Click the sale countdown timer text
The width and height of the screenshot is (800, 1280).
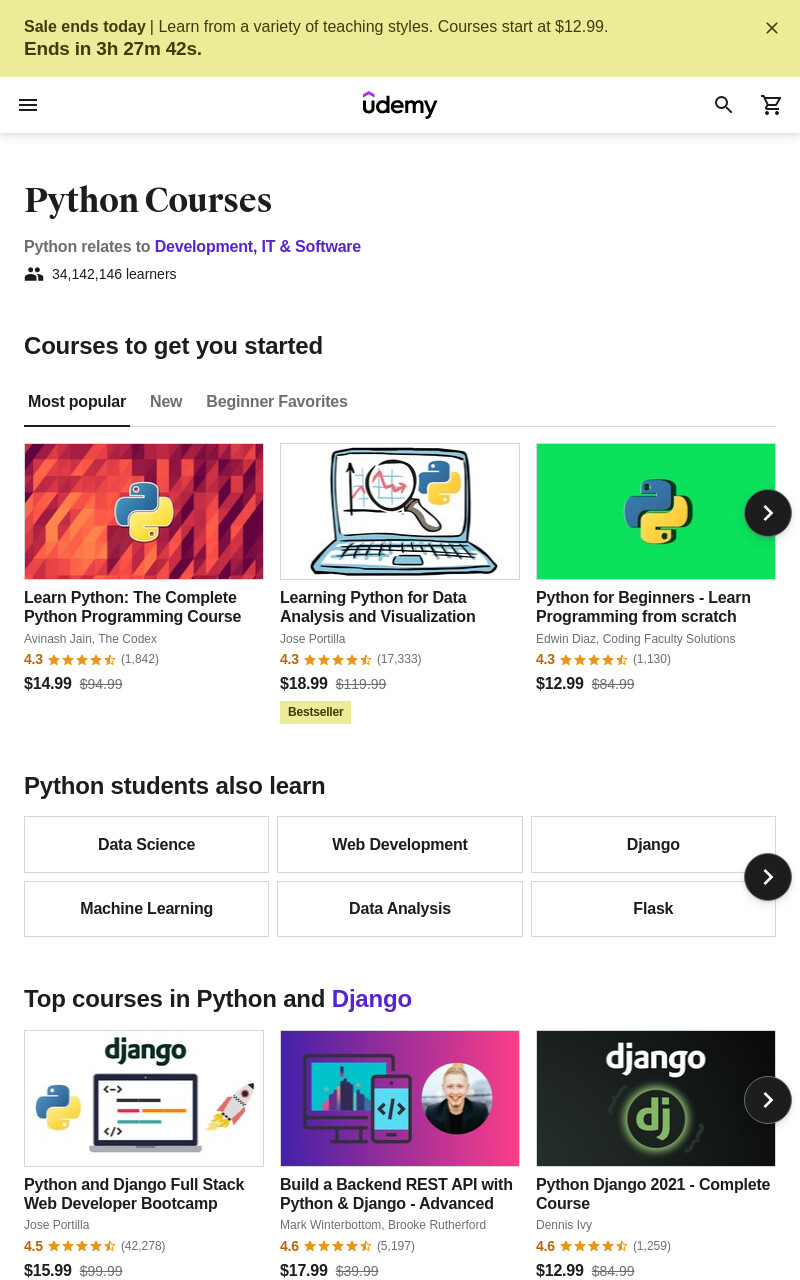pos(113,49)
